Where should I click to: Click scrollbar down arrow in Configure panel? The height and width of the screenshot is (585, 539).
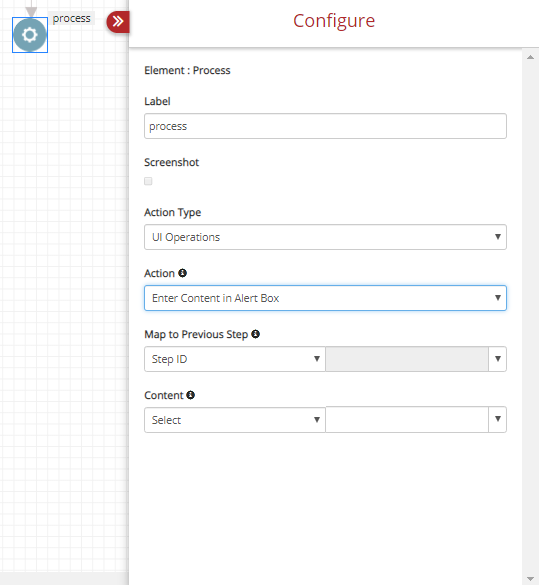[530, 579]
